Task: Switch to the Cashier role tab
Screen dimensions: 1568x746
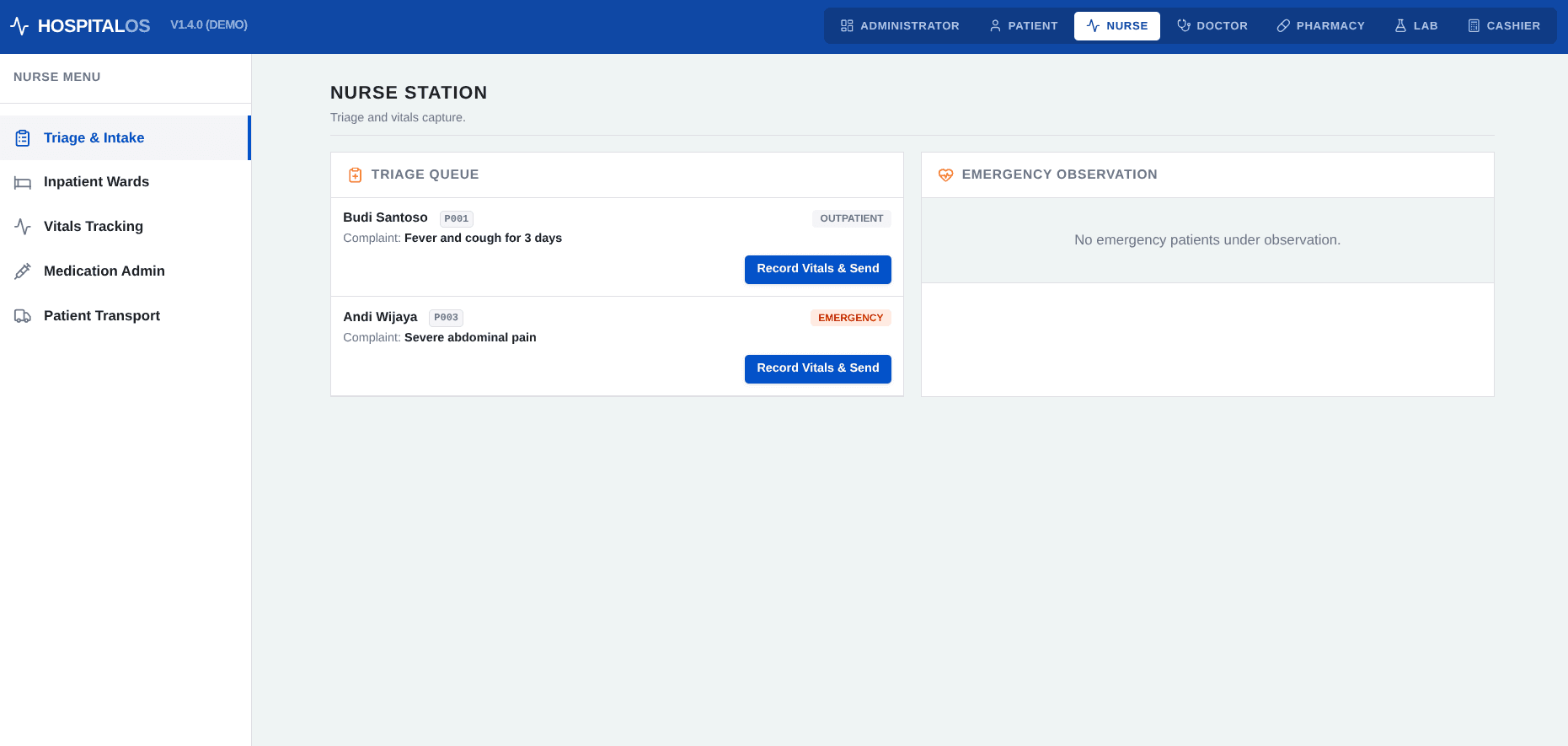Action: pos(1504,26)
